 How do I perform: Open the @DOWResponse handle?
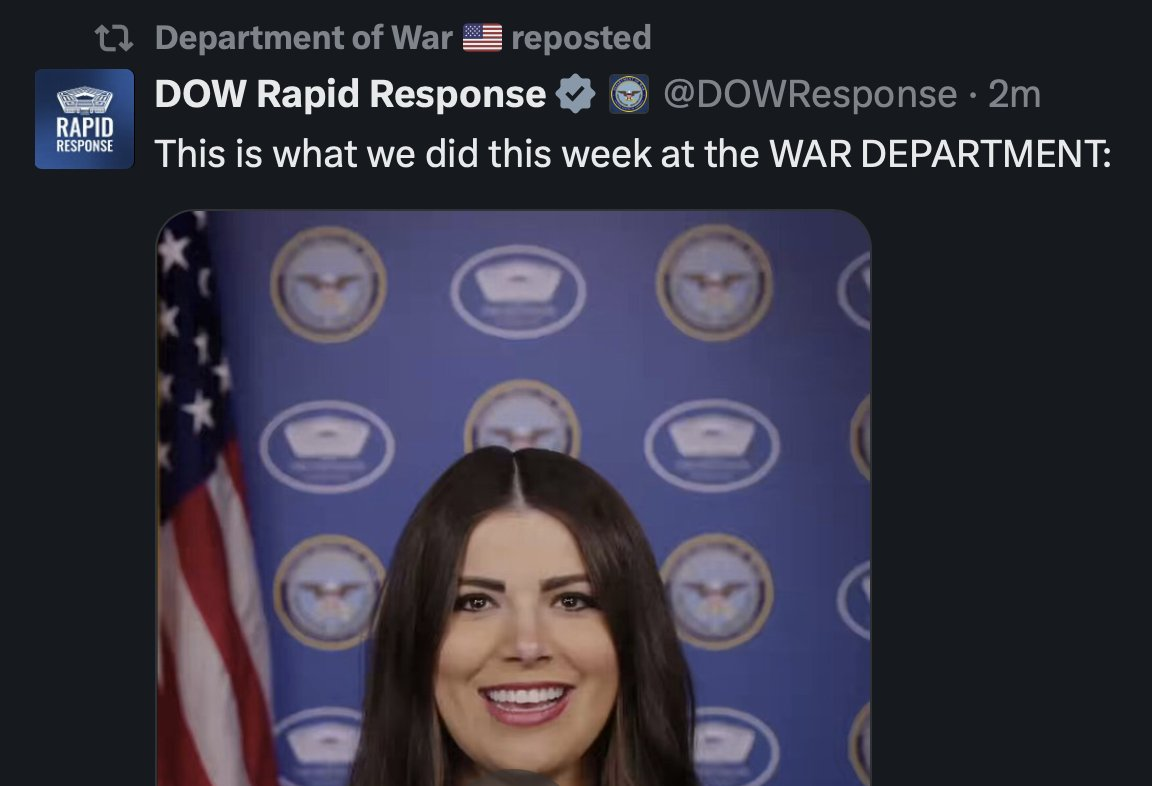click(x=810, y=94)
